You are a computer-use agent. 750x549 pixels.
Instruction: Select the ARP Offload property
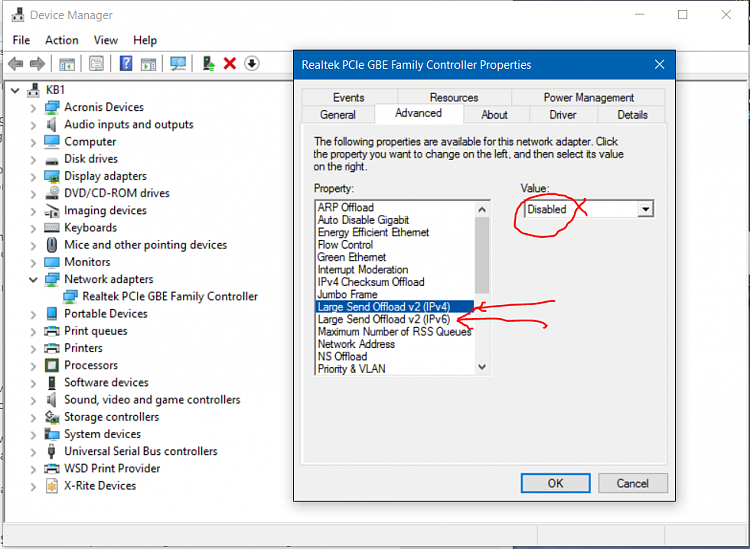pyautogui.click(x=345, y=207)
